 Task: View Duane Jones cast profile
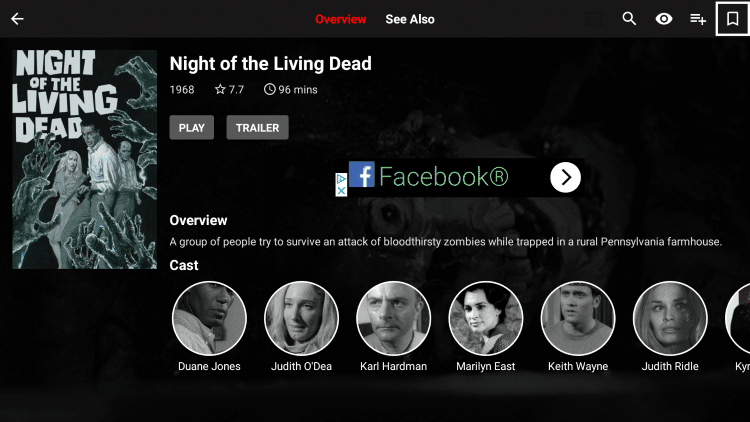[209, 318]
